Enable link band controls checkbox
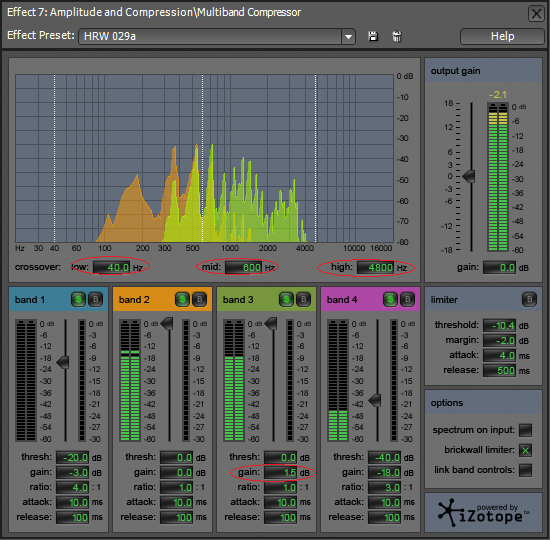Viewport: 550px width, 540px height. click(x=525, y=470)
